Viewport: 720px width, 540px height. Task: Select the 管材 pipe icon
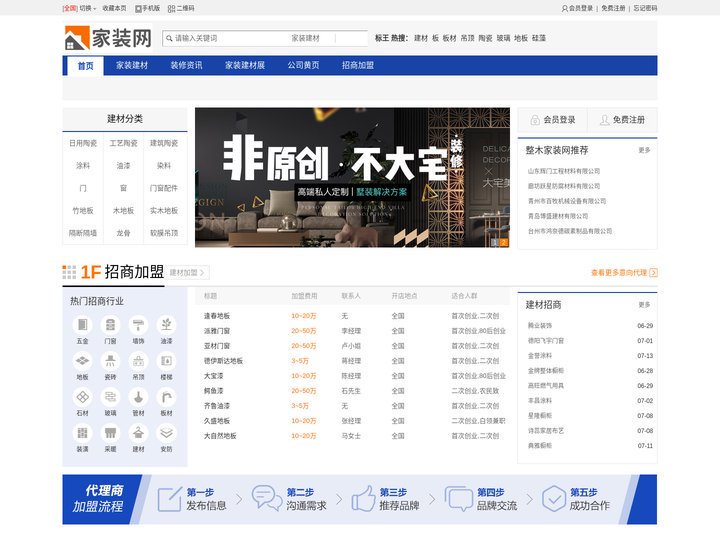(x=138, y=397)
